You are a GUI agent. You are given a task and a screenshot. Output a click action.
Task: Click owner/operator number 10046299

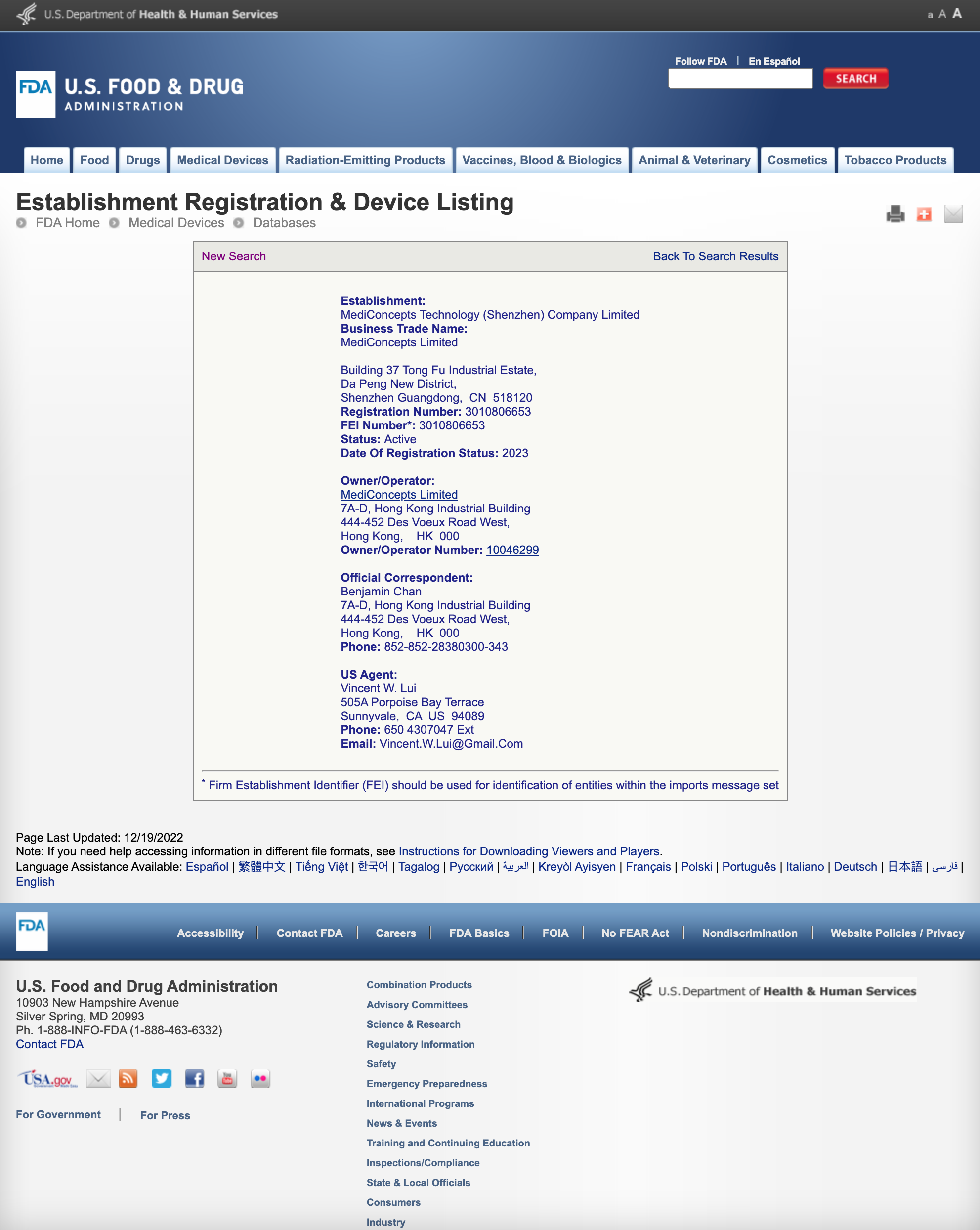[x=511, y=550]
